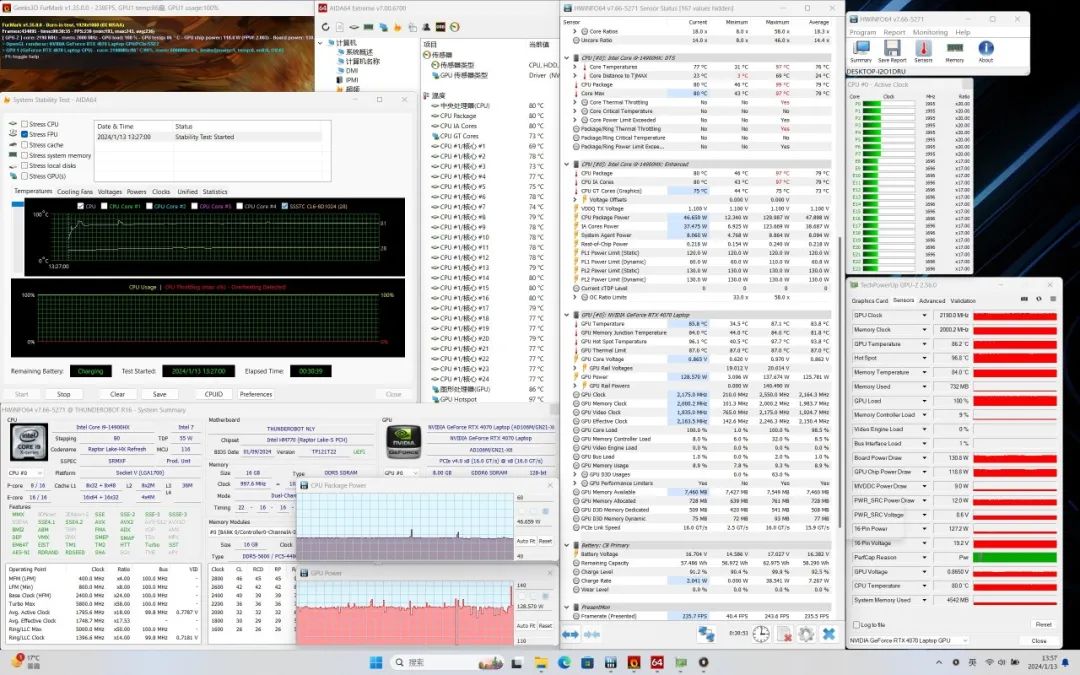Open Preferences in stability test
1080x675 pixels.
pyautogui.click(x=256, y=394)
